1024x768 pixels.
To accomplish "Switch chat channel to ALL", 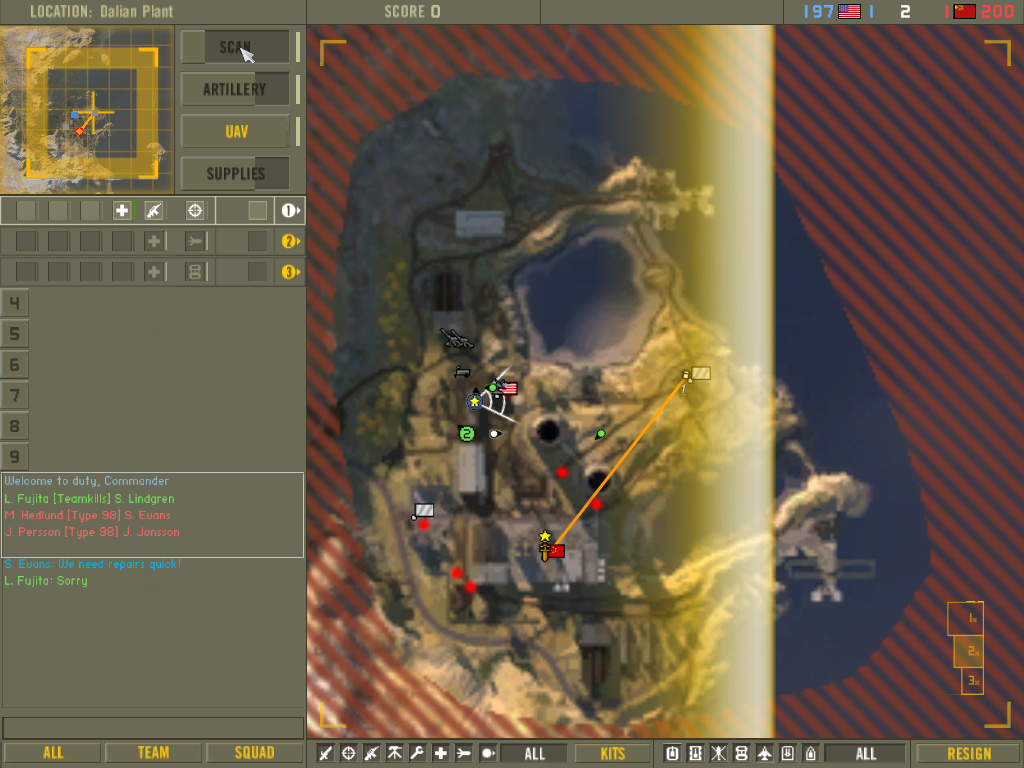I will pyautogui.click(x=53, y=753).
